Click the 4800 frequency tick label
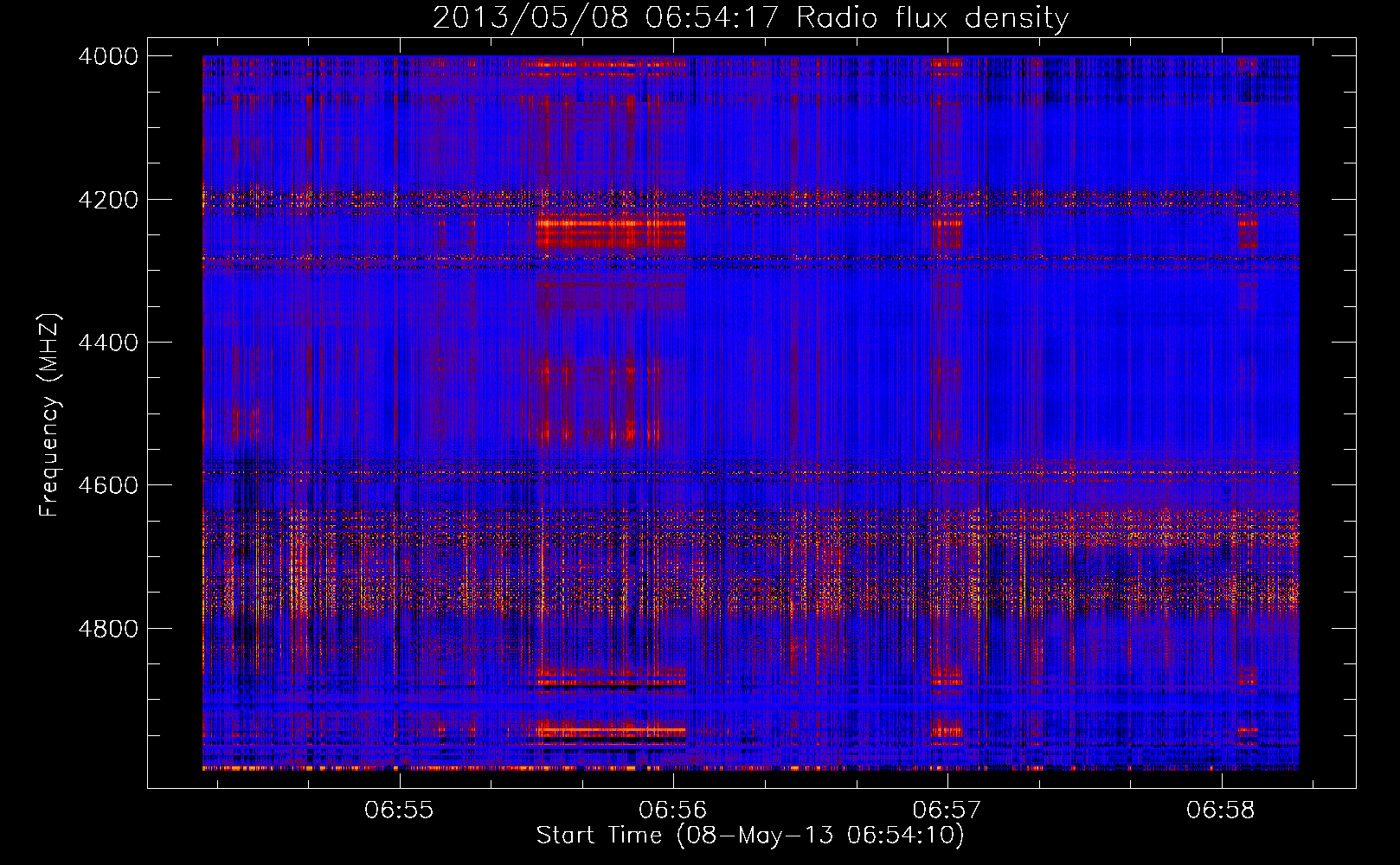 (x=108, y=629)
